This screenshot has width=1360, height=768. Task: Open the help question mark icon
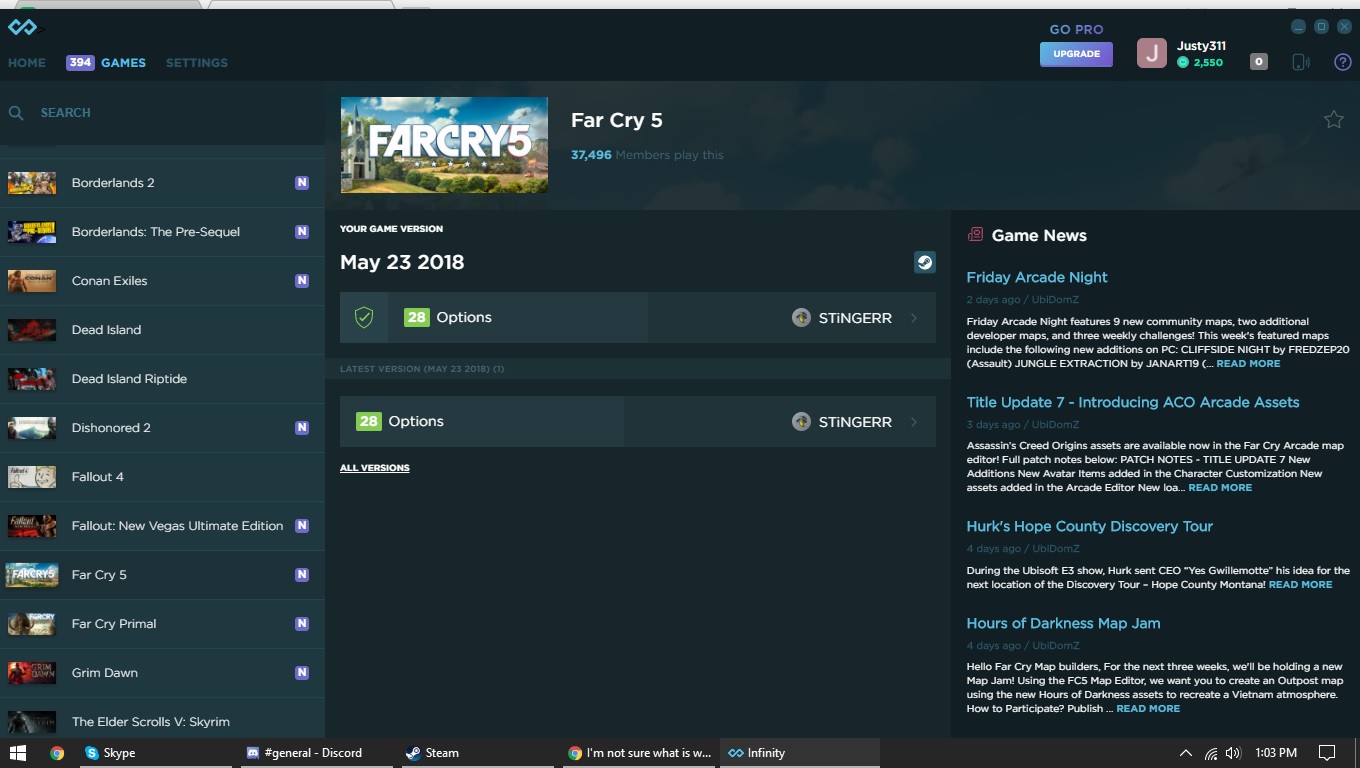pyautogui.click(x=1343, y=62)
